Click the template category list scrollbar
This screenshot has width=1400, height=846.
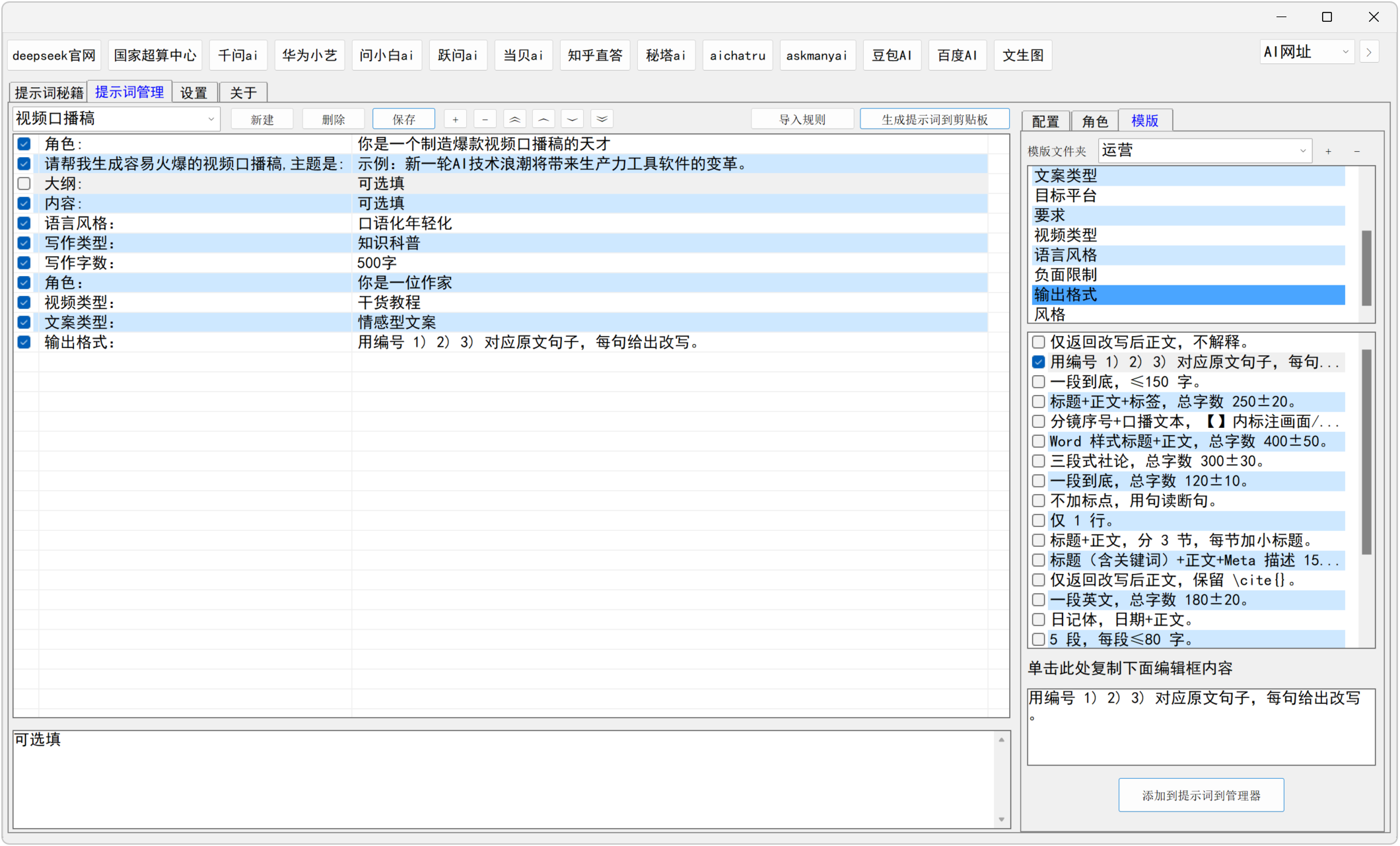coord(1366,267)
